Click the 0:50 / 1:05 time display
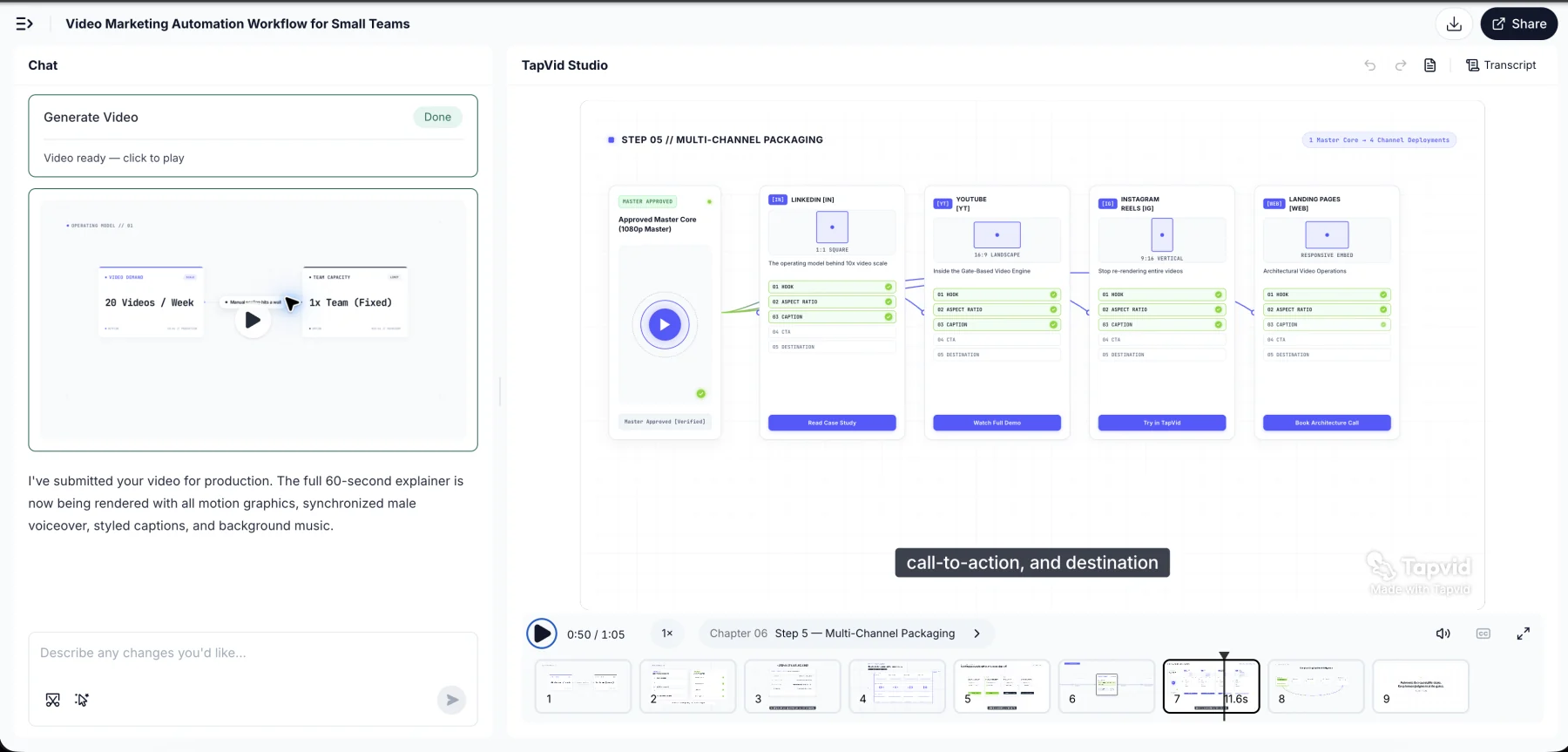The width and height of the screenshot is (1568, 752). pos(596,634)
